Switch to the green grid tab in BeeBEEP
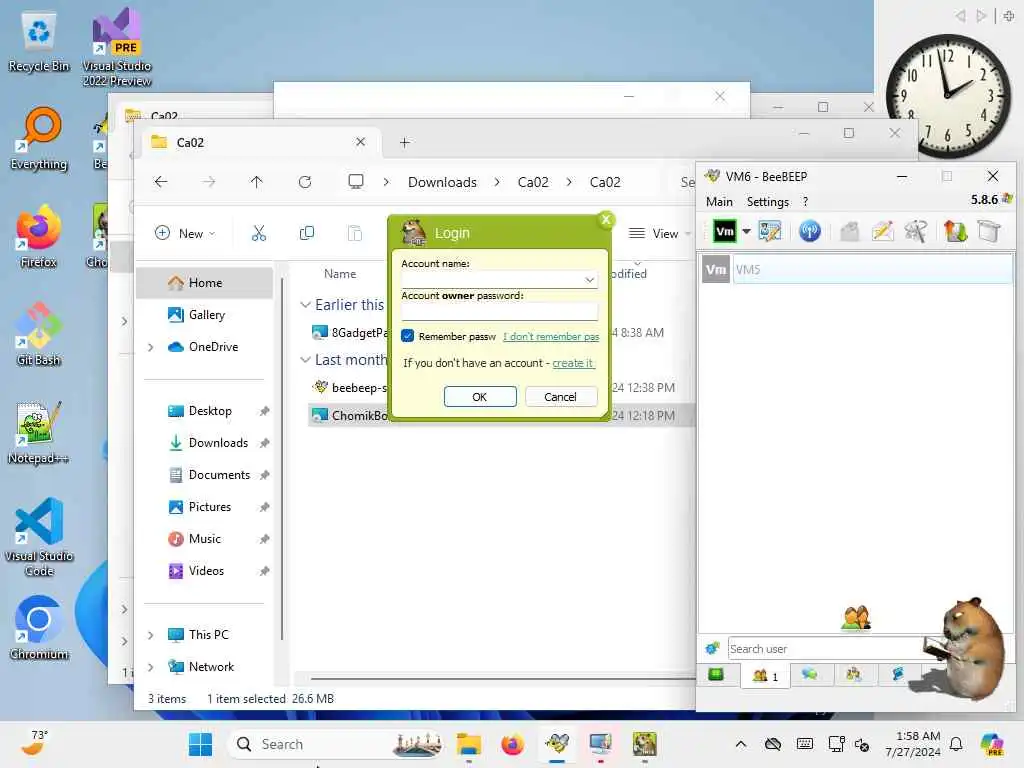The image size is (1024, 768). tap(716, 675)
